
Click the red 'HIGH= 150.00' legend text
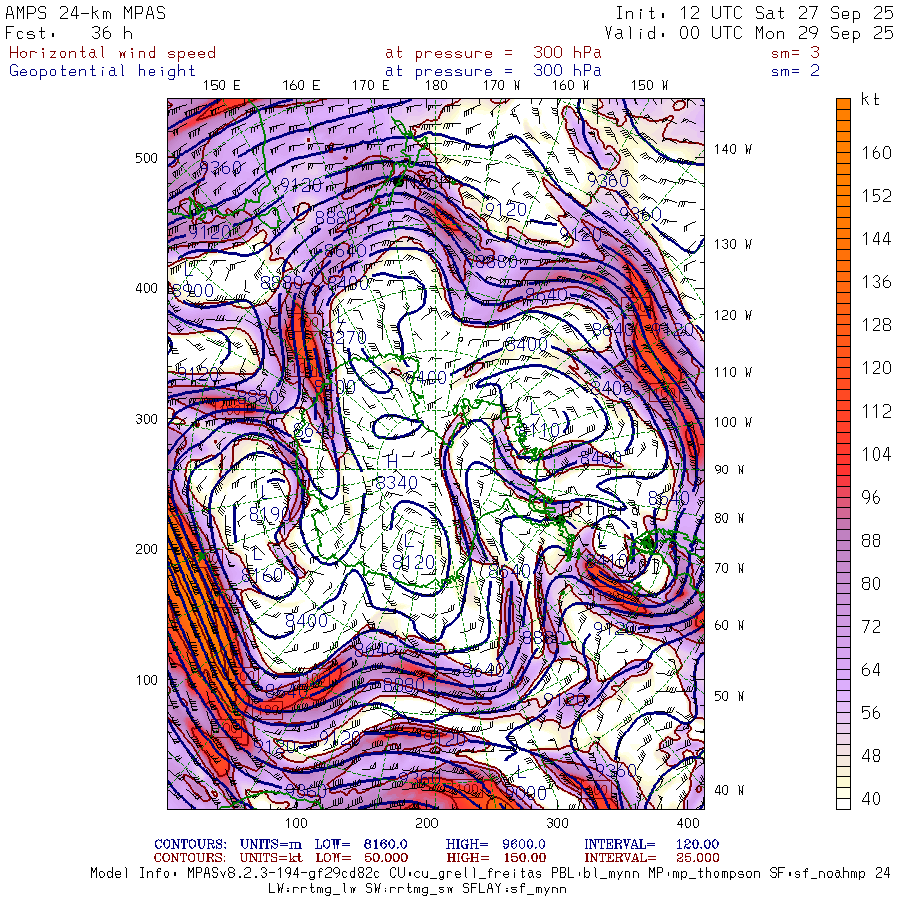(495, 858)
